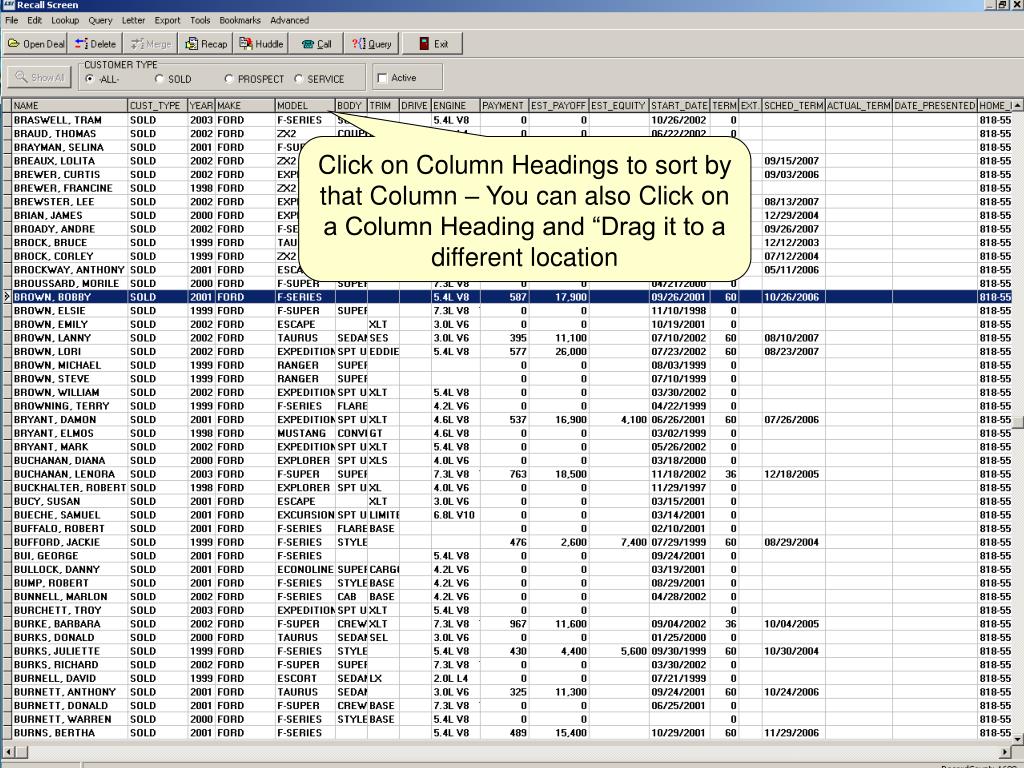Select the BROWN, BOBBY row
This screenshot has width=1024, height=768.
pos(512,297)
